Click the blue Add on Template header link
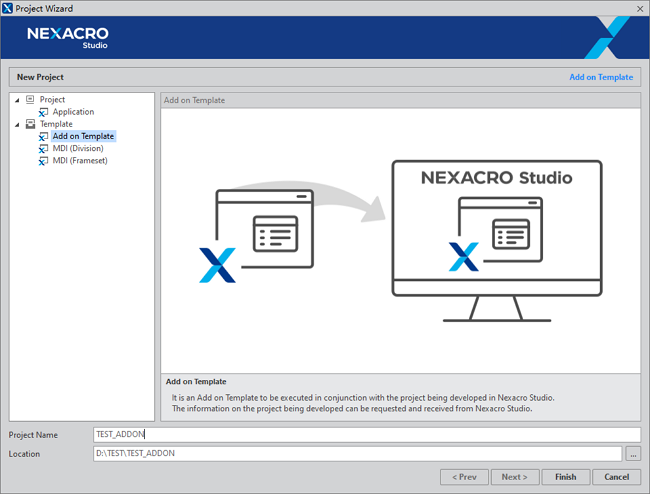This screenshot has height=494, width=650. point(600,77)
